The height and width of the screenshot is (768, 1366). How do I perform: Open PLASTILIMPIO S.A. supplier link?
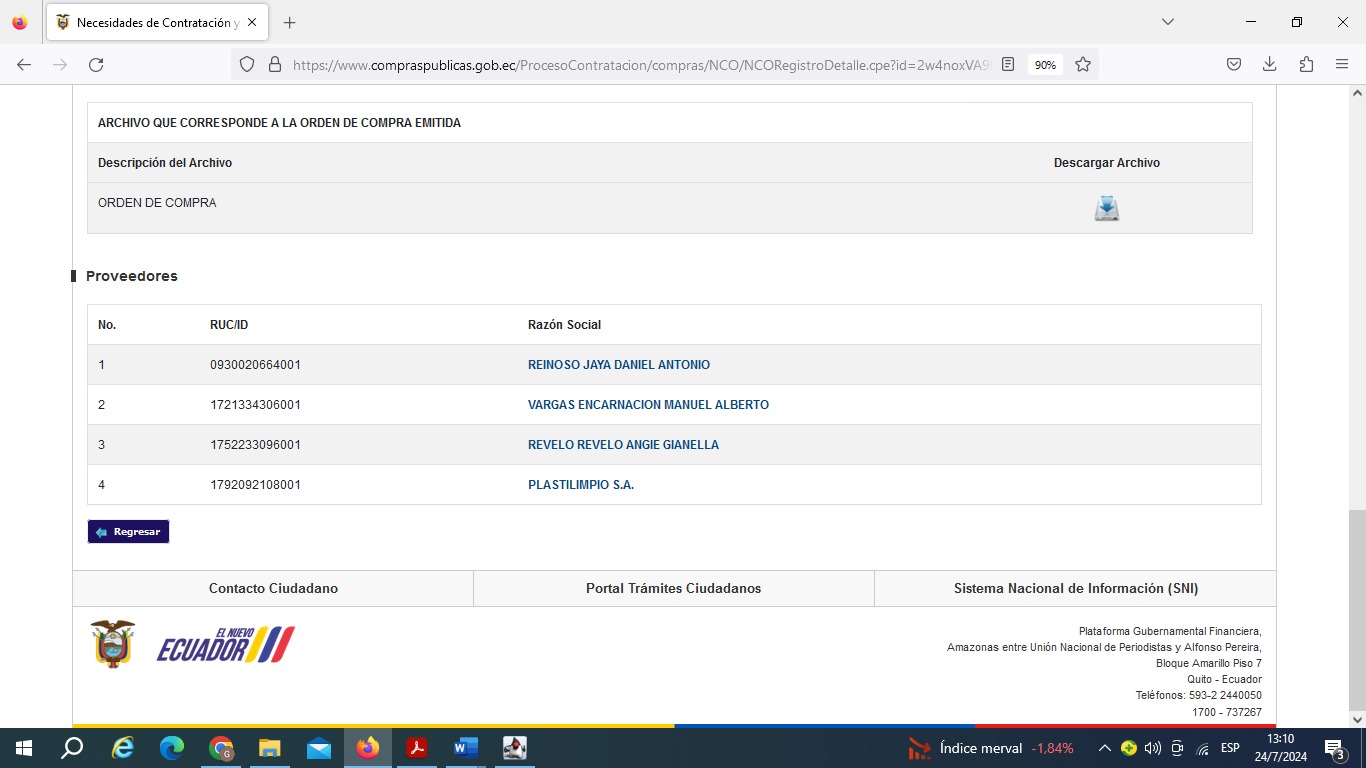click(x=580, y=485)
